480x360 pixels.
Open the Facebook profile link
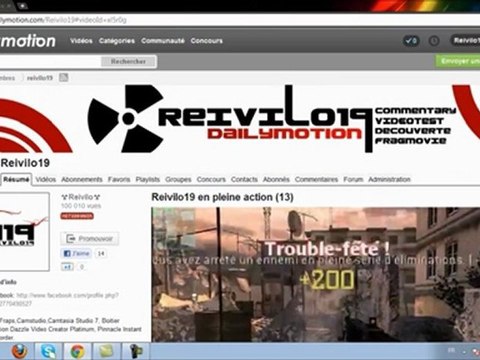[67, 299]
